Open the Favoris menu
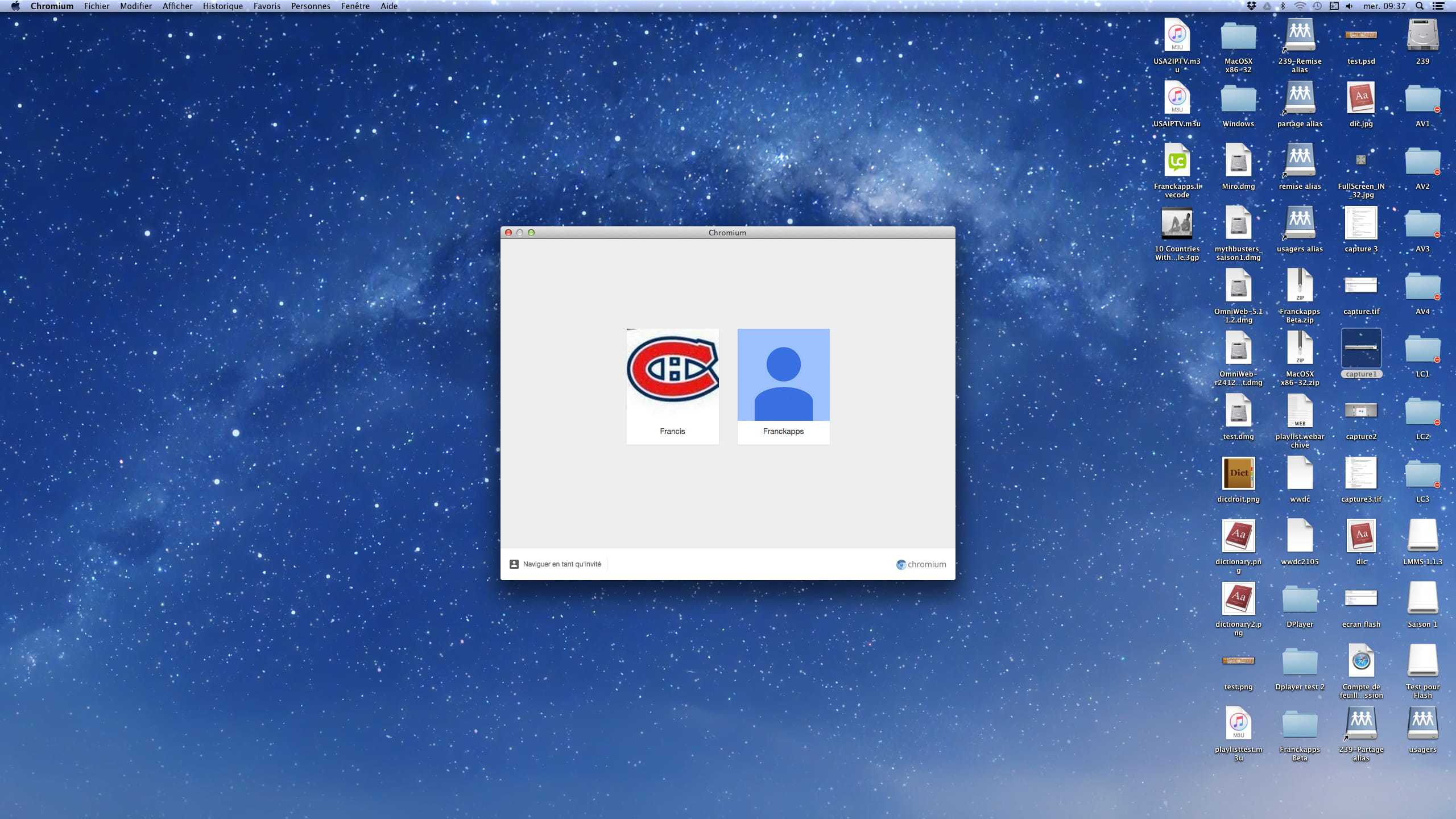Screen dimensions: 1456x819 tap(267, 6)
